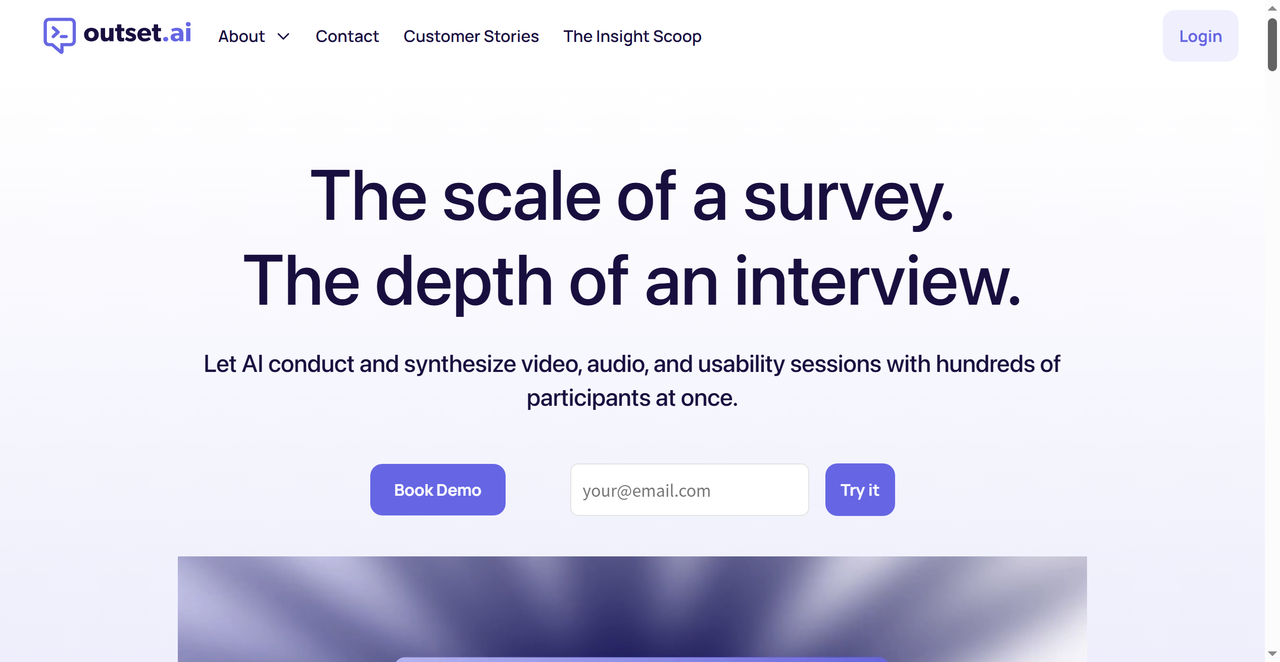Expand the chevron arrow beside About
Screen dimensions: 1280x662
[283, 36]
